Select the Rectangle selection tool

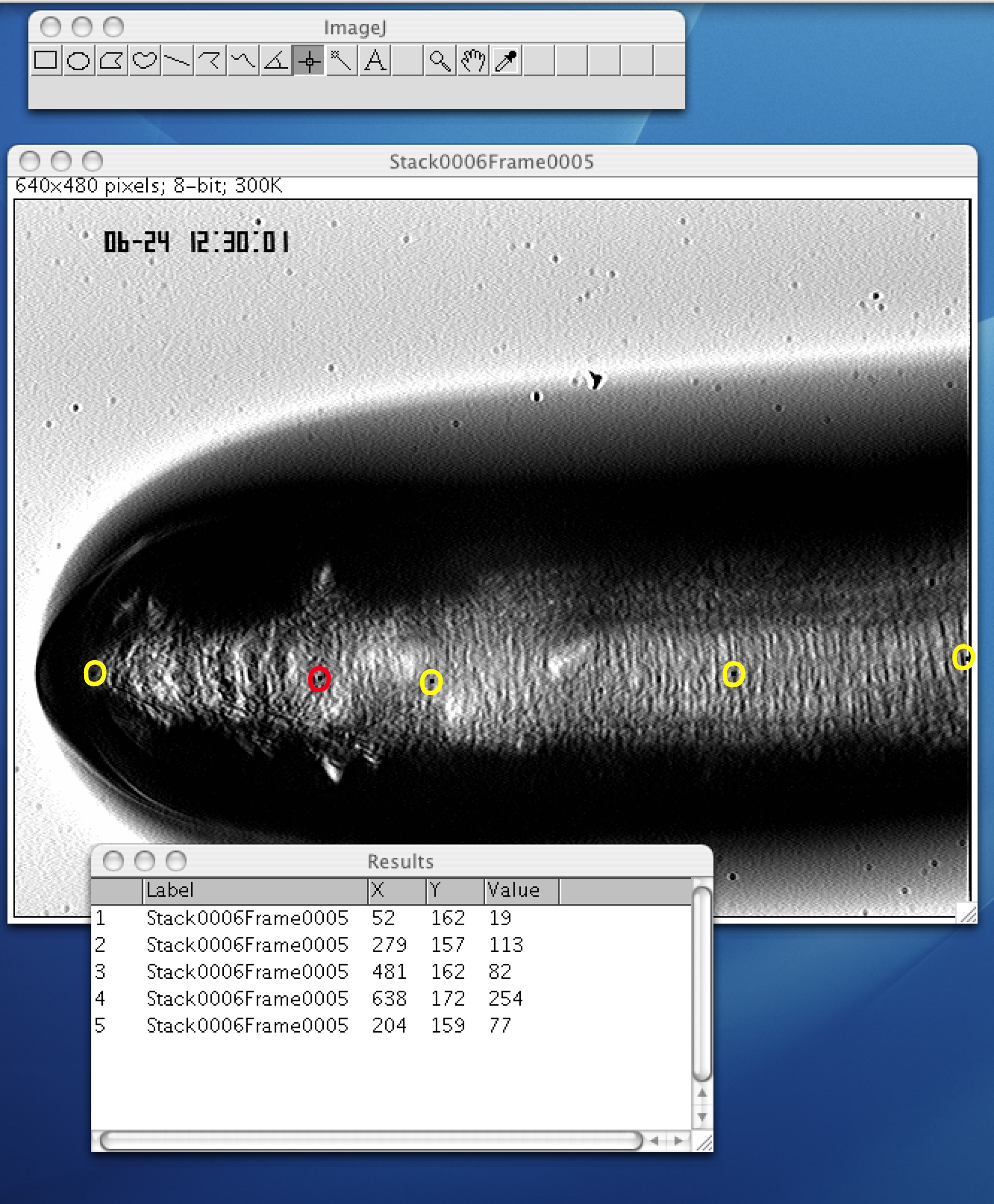pyautogui.click(x=45, y=60)
